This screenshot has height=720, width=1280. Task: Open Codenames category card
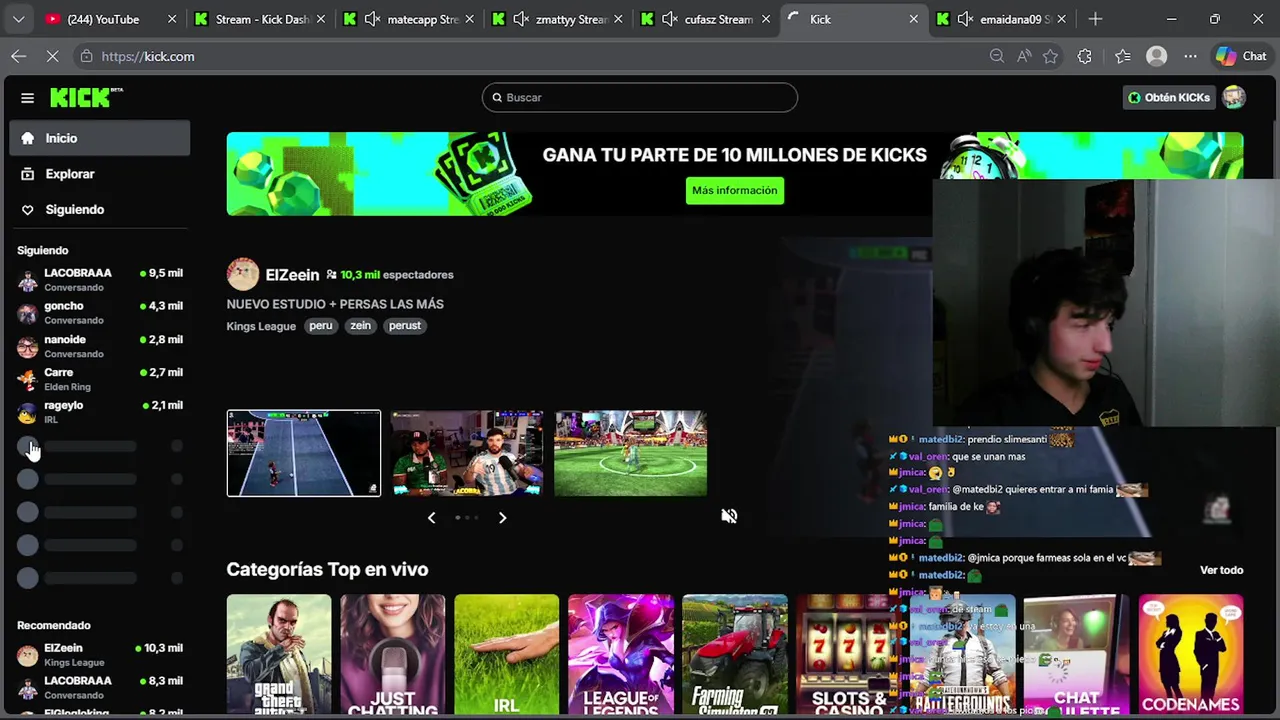tap(1191, 655)
